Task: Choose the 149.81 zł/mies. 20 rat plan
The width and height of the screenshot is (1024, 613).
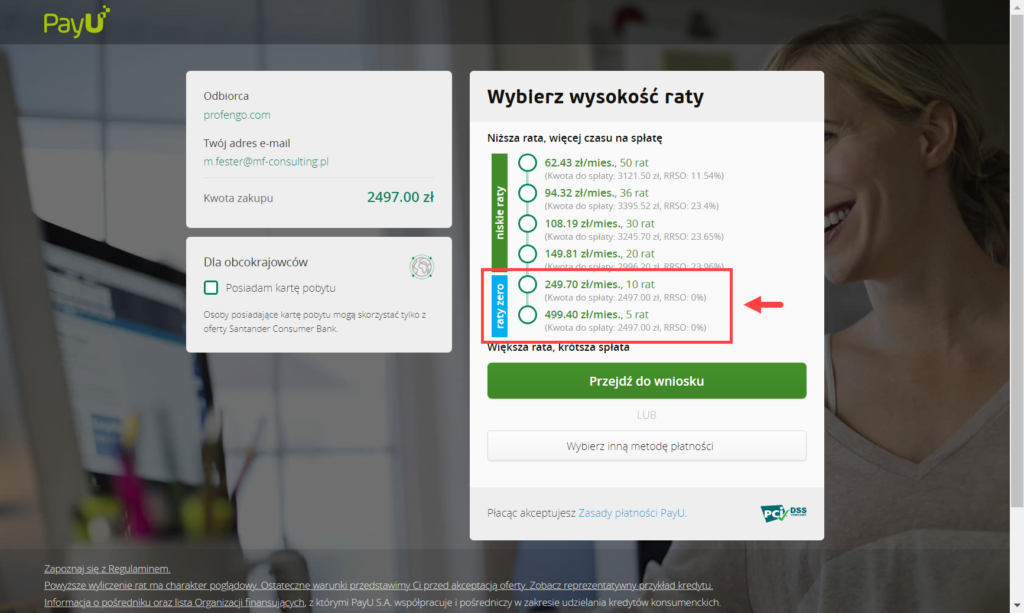Action: tap(528, 254)
